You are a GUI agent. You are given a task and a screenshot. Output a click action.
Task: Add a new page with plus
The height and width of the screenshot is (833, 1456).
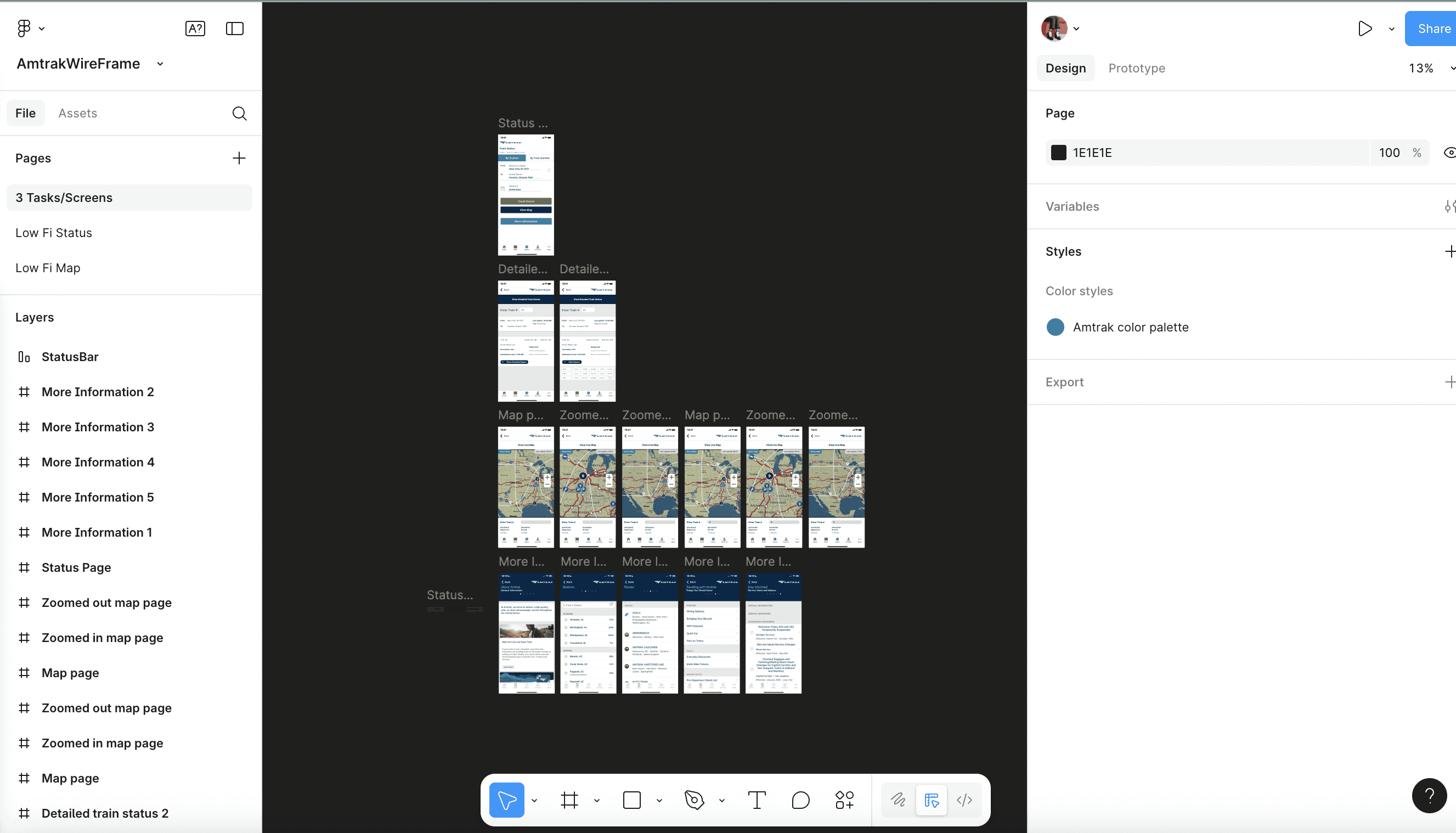[x=239, y=158]
